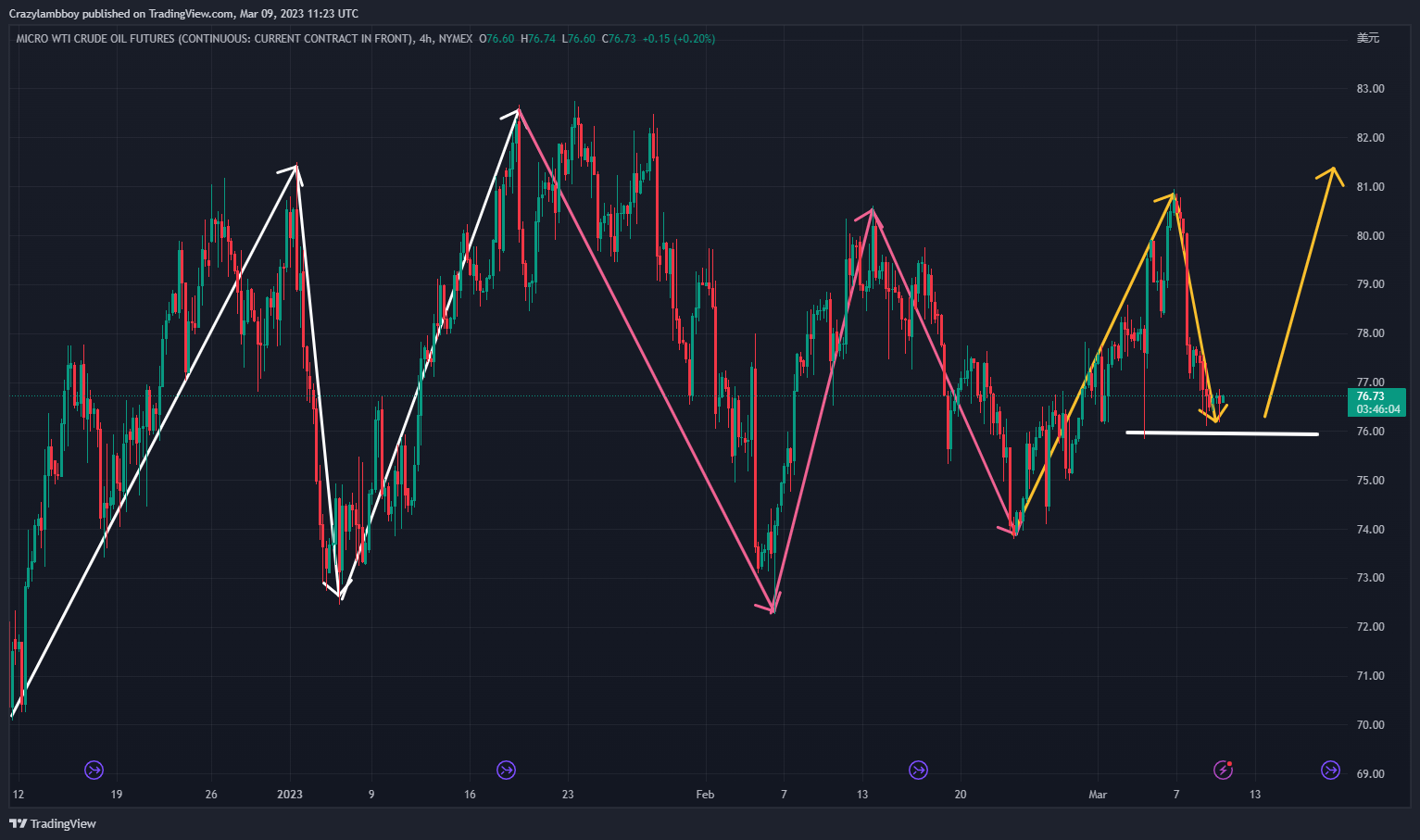Click the open value O76.60
The width and height of the screenshot is (1420, 840).
pyautogui.click(x=497, y=39)
